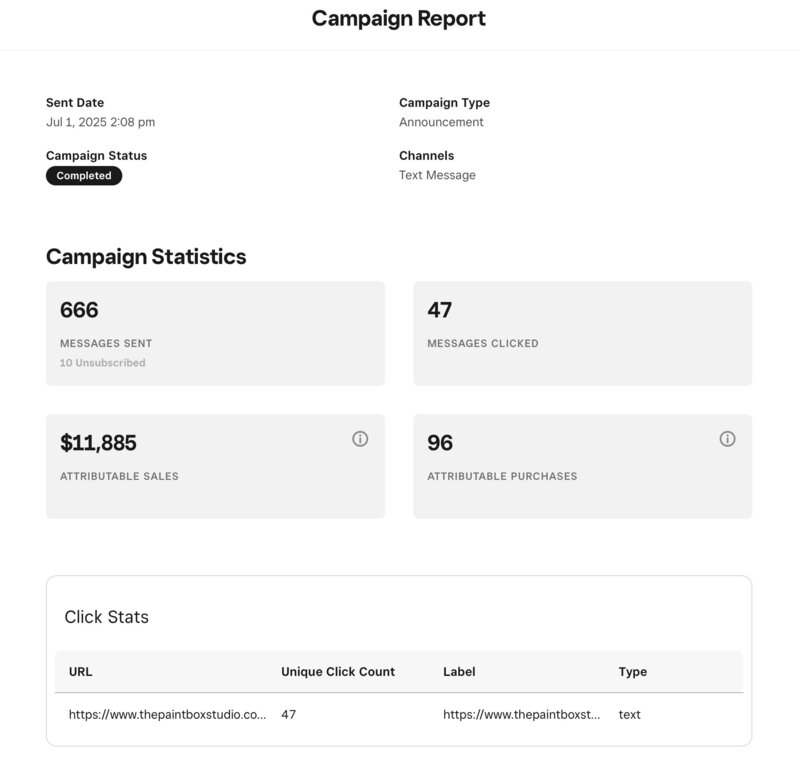The height and width of the screenshot is (762, 800).
Task: Click the Label column header
Action: [459, 671]
